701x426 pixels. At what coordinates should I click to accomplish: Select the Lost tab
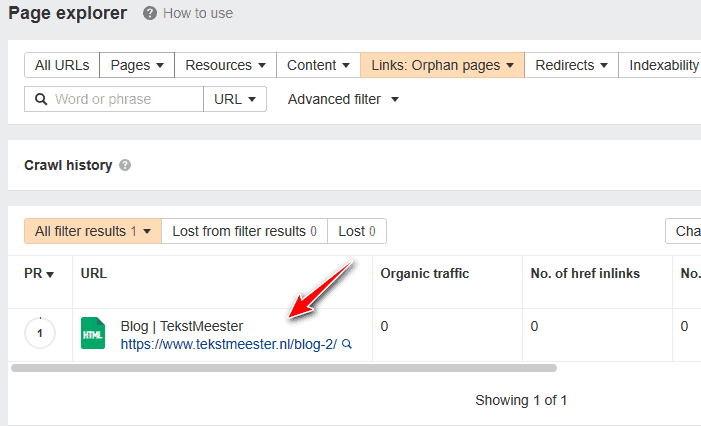pos(357,231)
